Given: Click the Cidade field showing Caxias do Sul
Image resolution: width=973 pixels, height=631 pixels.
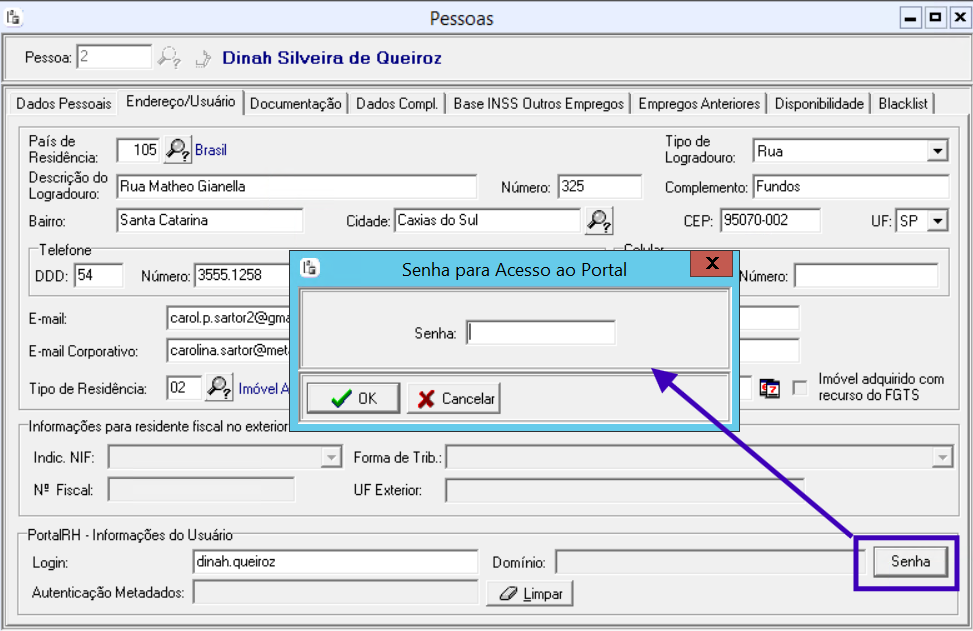Looking at the screenshot, I should tap(487, 220).
